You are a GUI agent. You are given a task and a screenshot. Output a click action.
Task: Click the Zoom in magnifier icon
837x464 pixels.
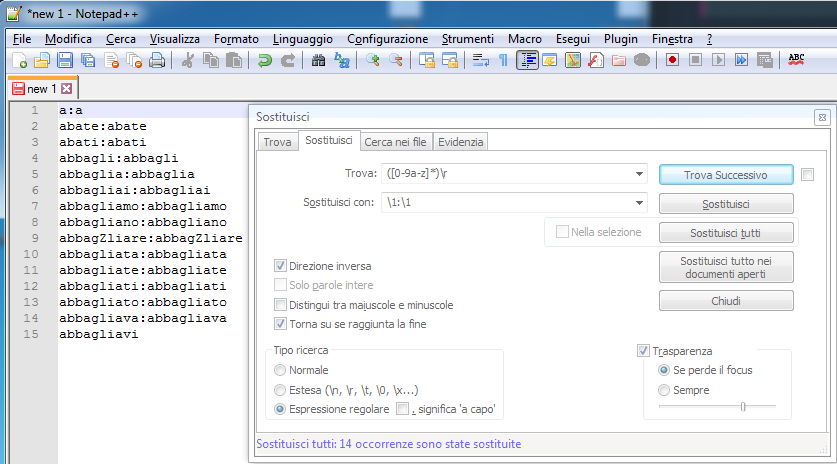373,60
